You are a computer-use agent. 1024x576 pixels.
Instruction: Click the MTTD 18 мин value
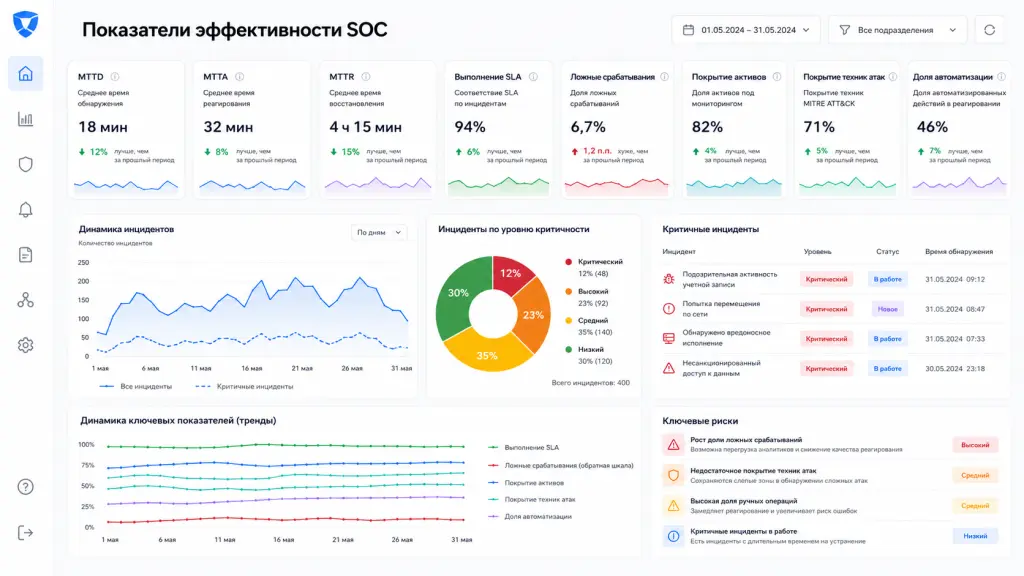click(x=103, y=127)
